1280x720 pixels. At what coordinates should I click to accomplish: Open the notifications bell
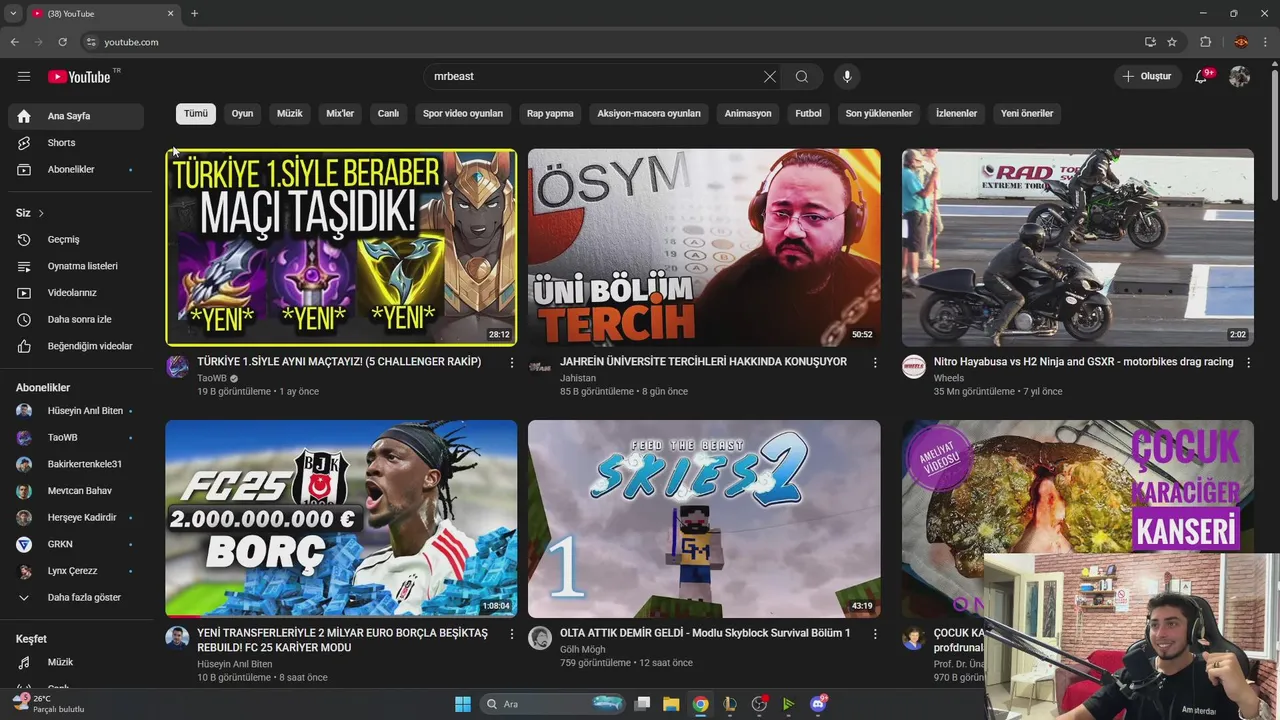coord(1201,77)
